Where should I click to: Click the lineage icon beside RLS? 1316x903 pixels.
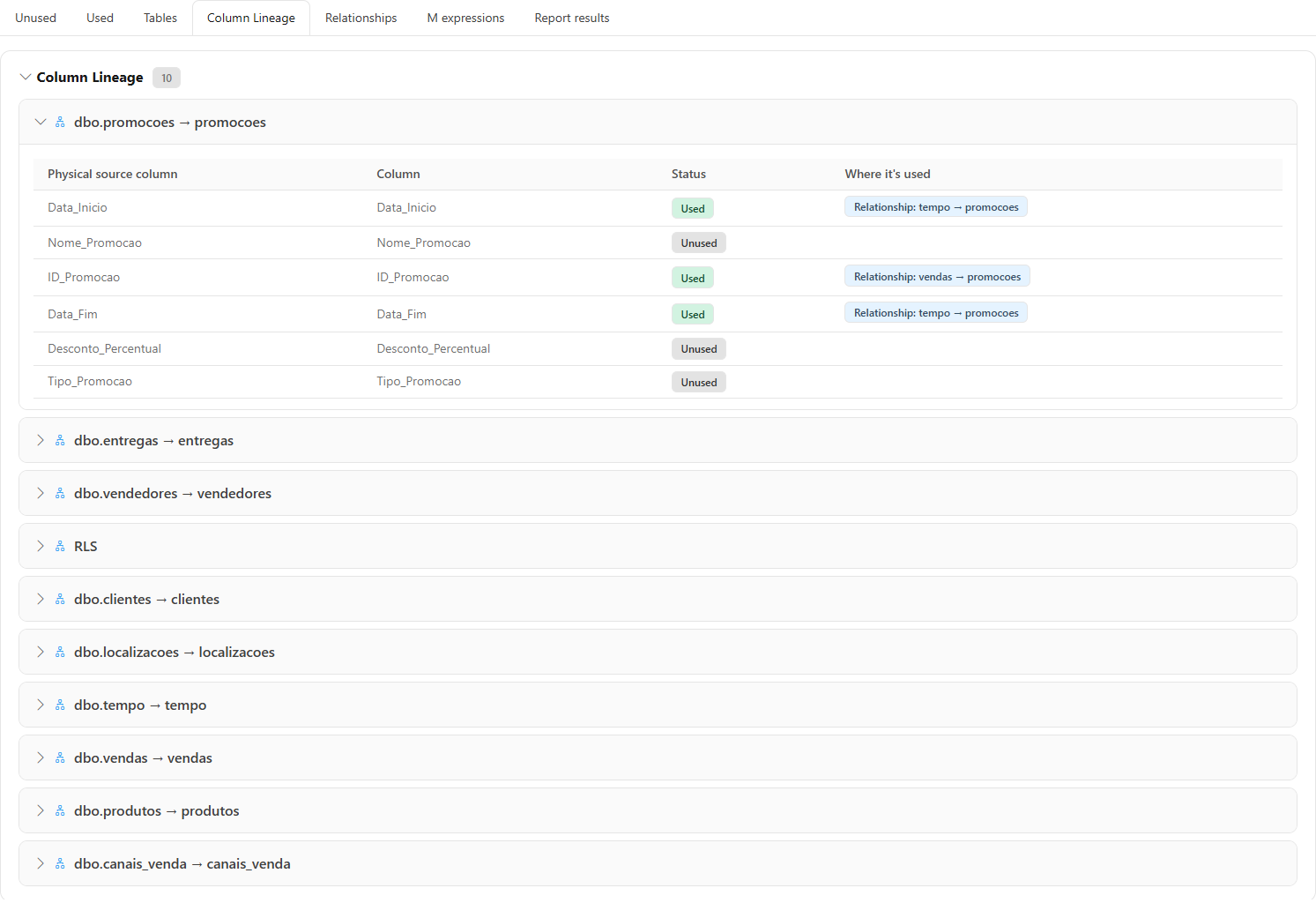coord(60,547)
